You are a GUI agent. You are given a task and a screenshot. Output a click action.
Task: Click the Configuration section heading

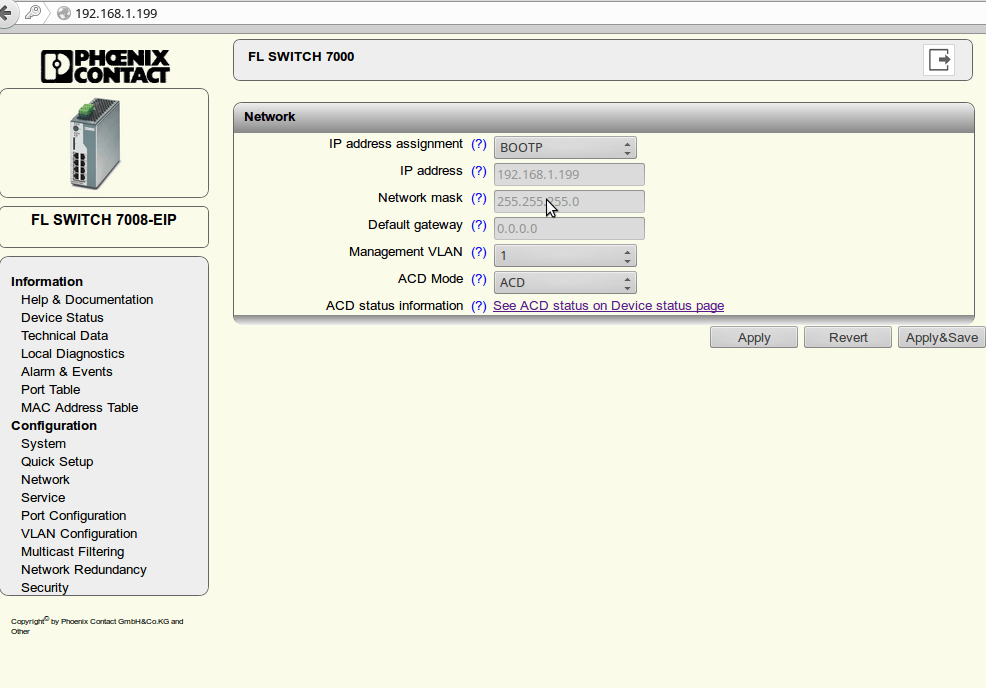(x=53, y=426)
